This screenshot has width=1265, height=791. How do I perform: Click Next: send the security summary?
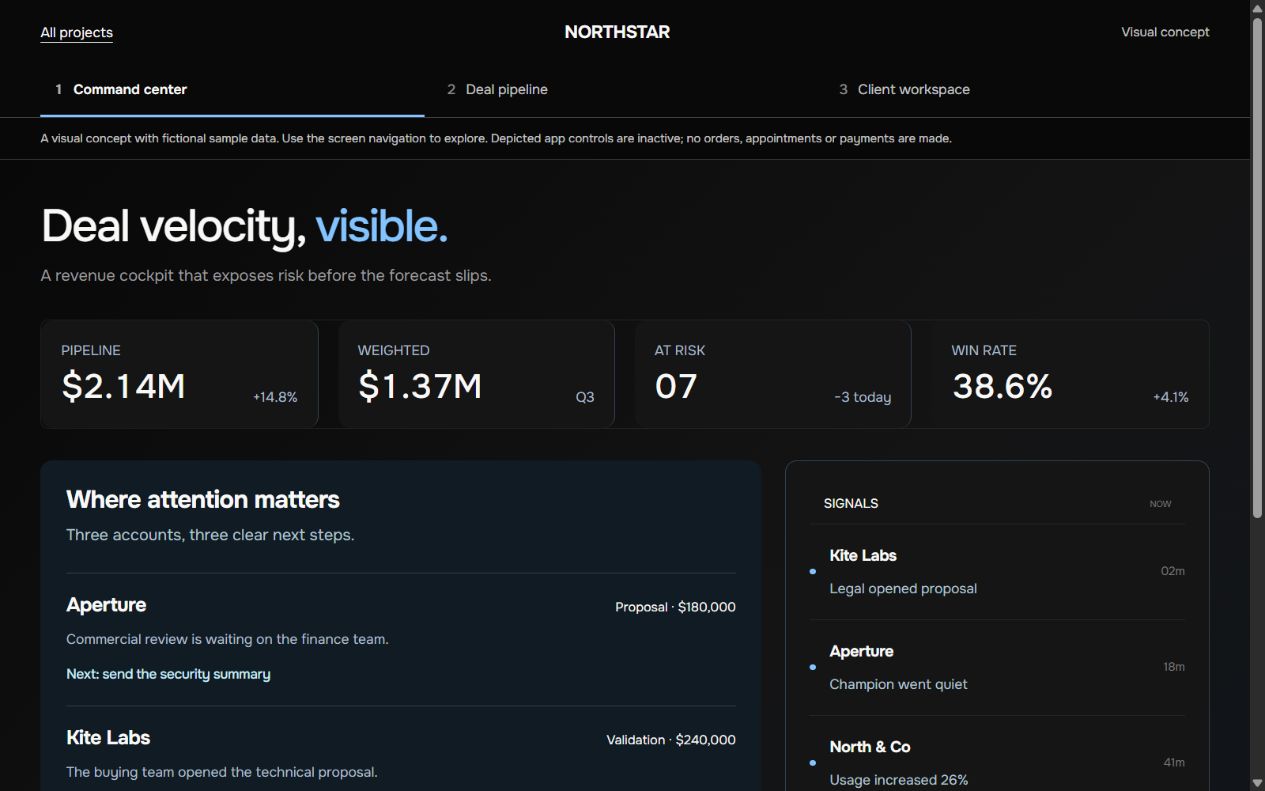(x=168, y=674)
